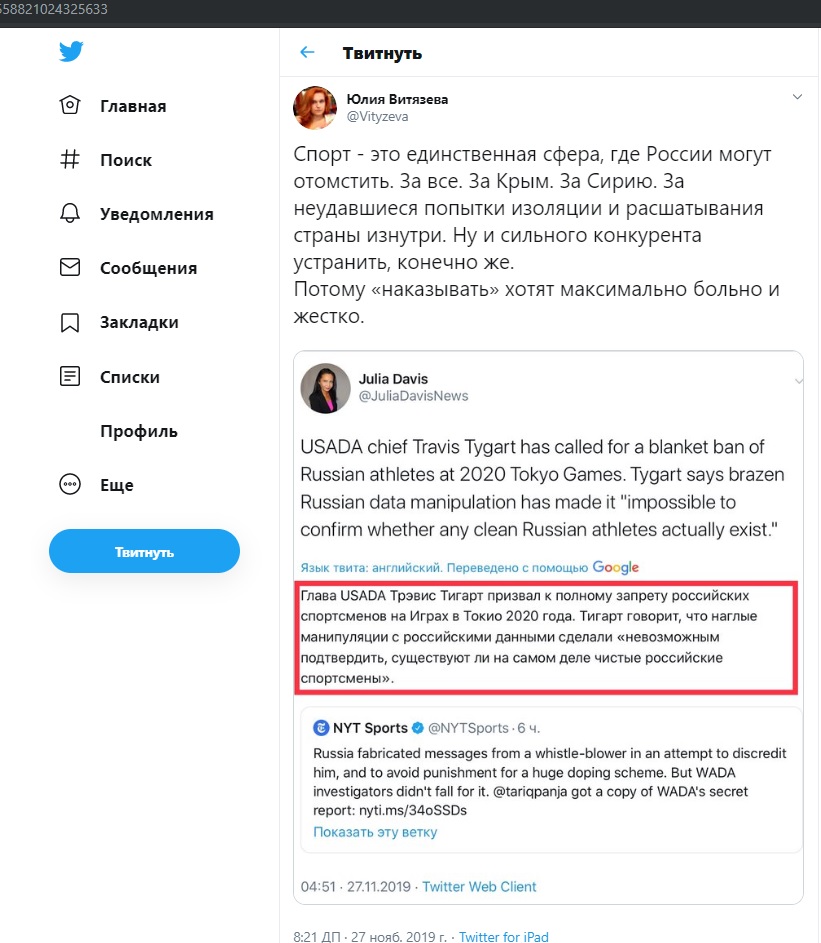
Task: Open Twitter Web Client link
Action: 479,886
